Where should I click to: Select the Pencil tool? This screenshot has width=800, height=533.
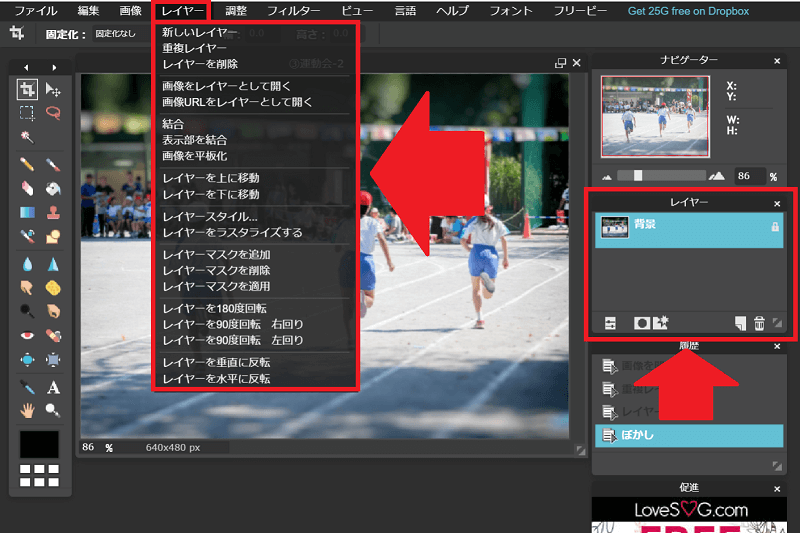27,164
